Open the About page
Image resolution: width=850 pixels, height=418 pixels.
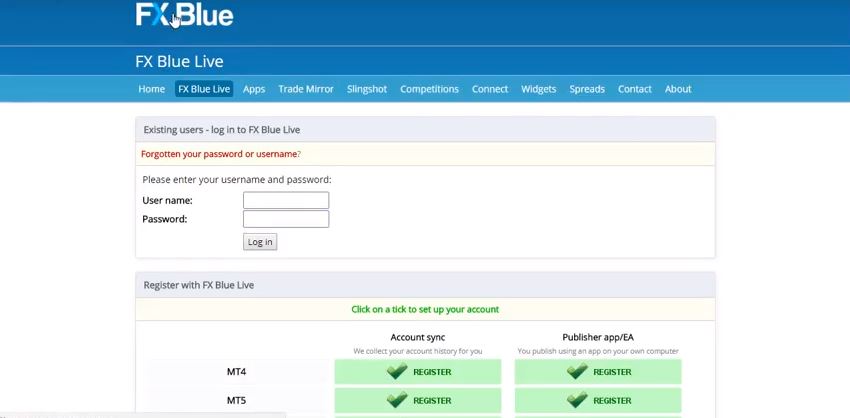coord(678,89)
